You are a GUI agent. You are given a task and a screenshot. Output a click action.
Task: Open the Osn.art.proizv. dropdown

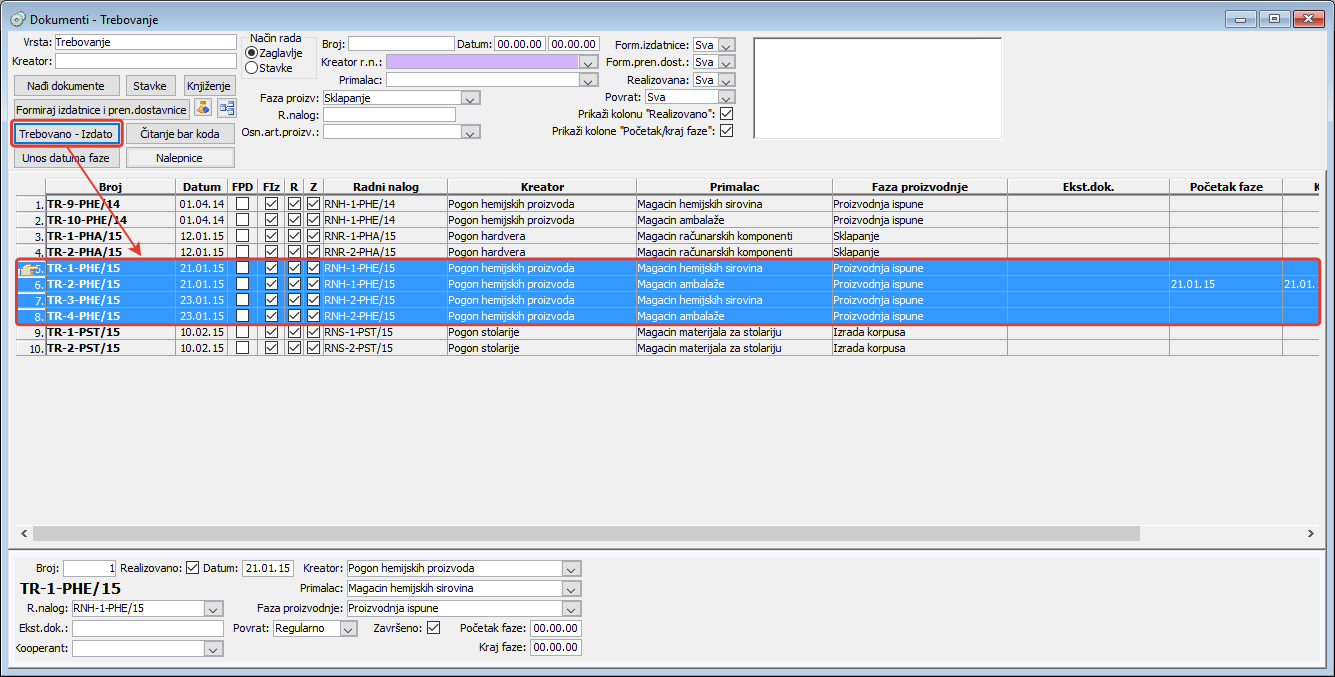471,131
